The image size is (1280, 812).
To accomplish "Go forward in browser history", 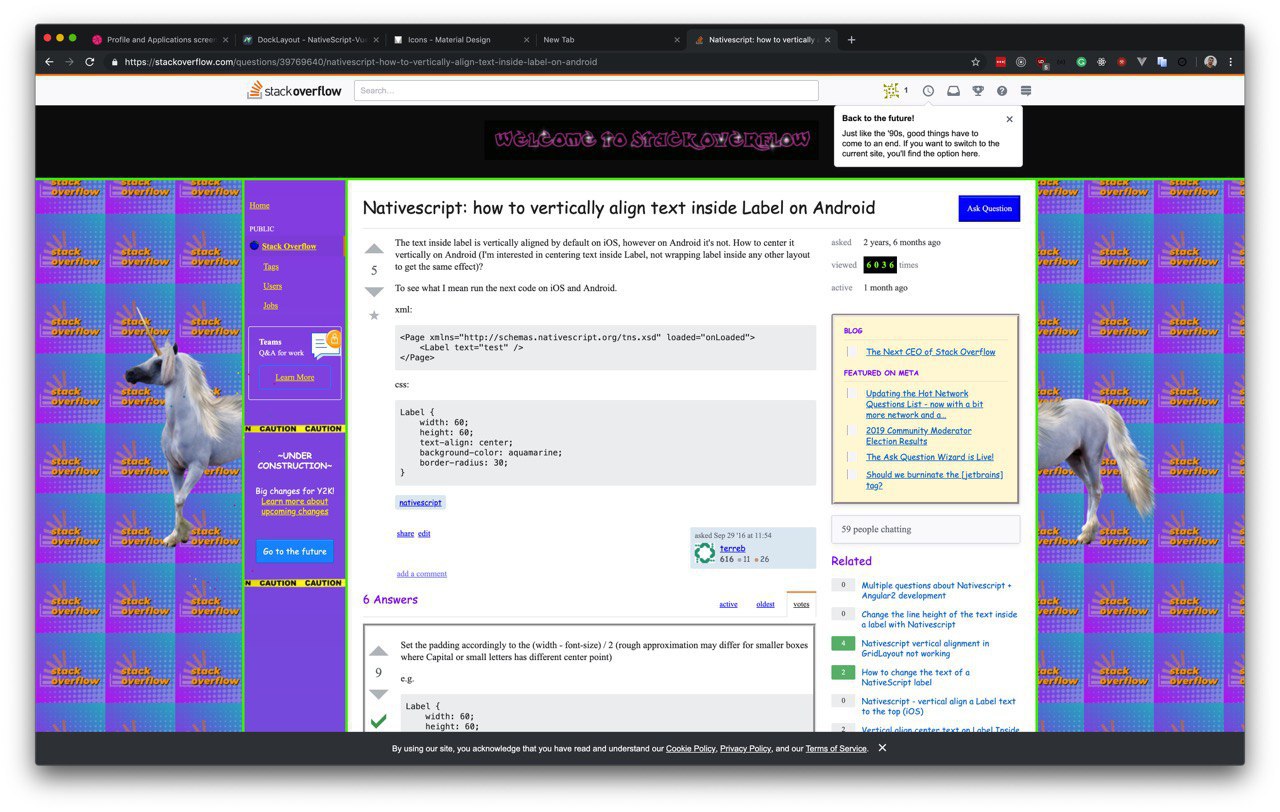I will click(x=69, y=62).
